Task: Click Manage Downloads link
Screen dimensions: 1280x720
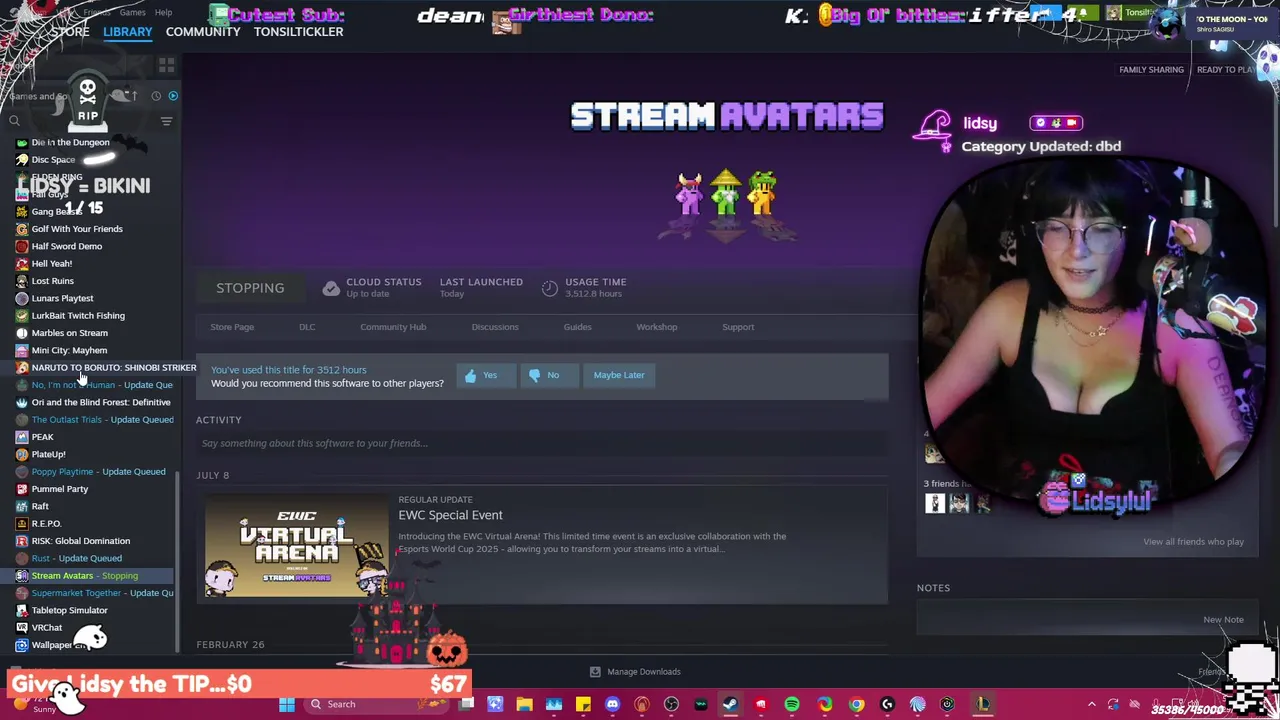Action: pos(643,672)
